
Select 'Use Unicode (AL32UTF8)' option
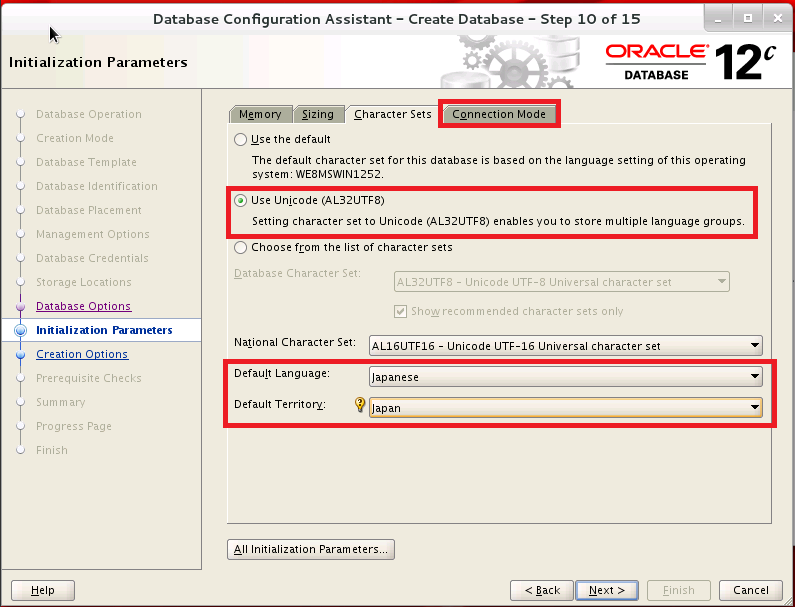click(240, 200)
